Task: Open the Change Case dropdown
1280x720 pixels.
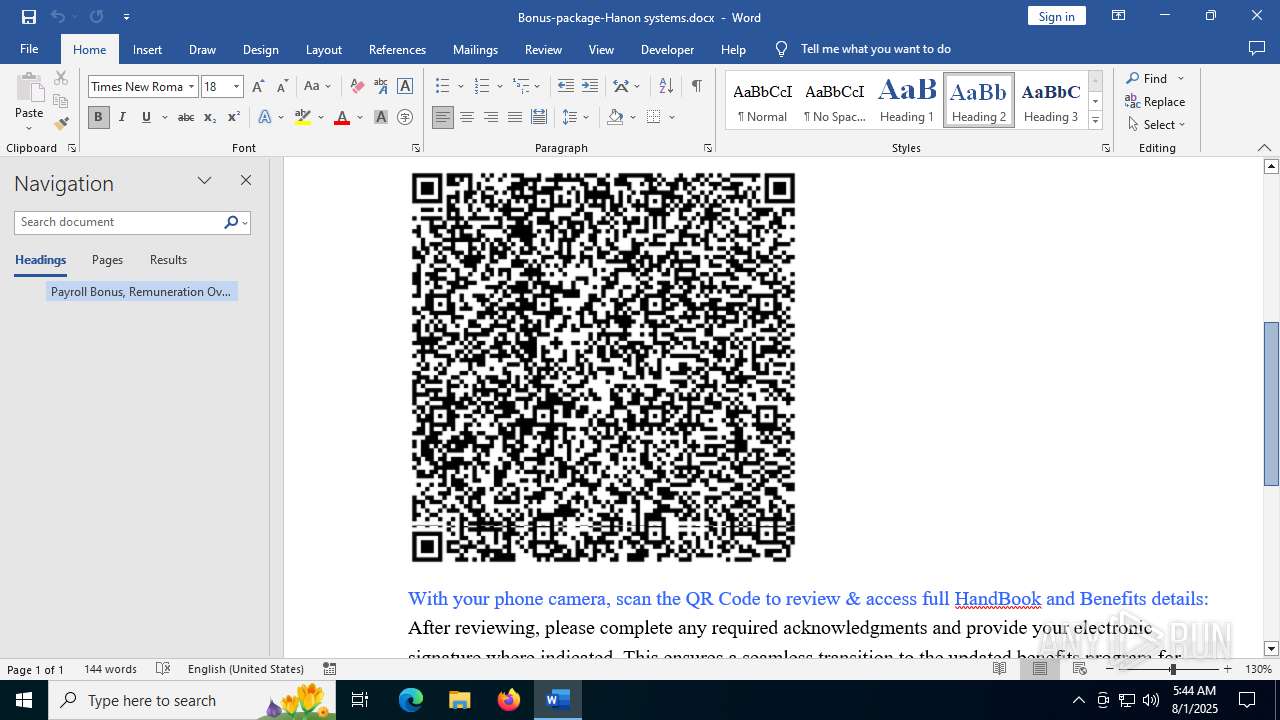Action: coord(317,87)
